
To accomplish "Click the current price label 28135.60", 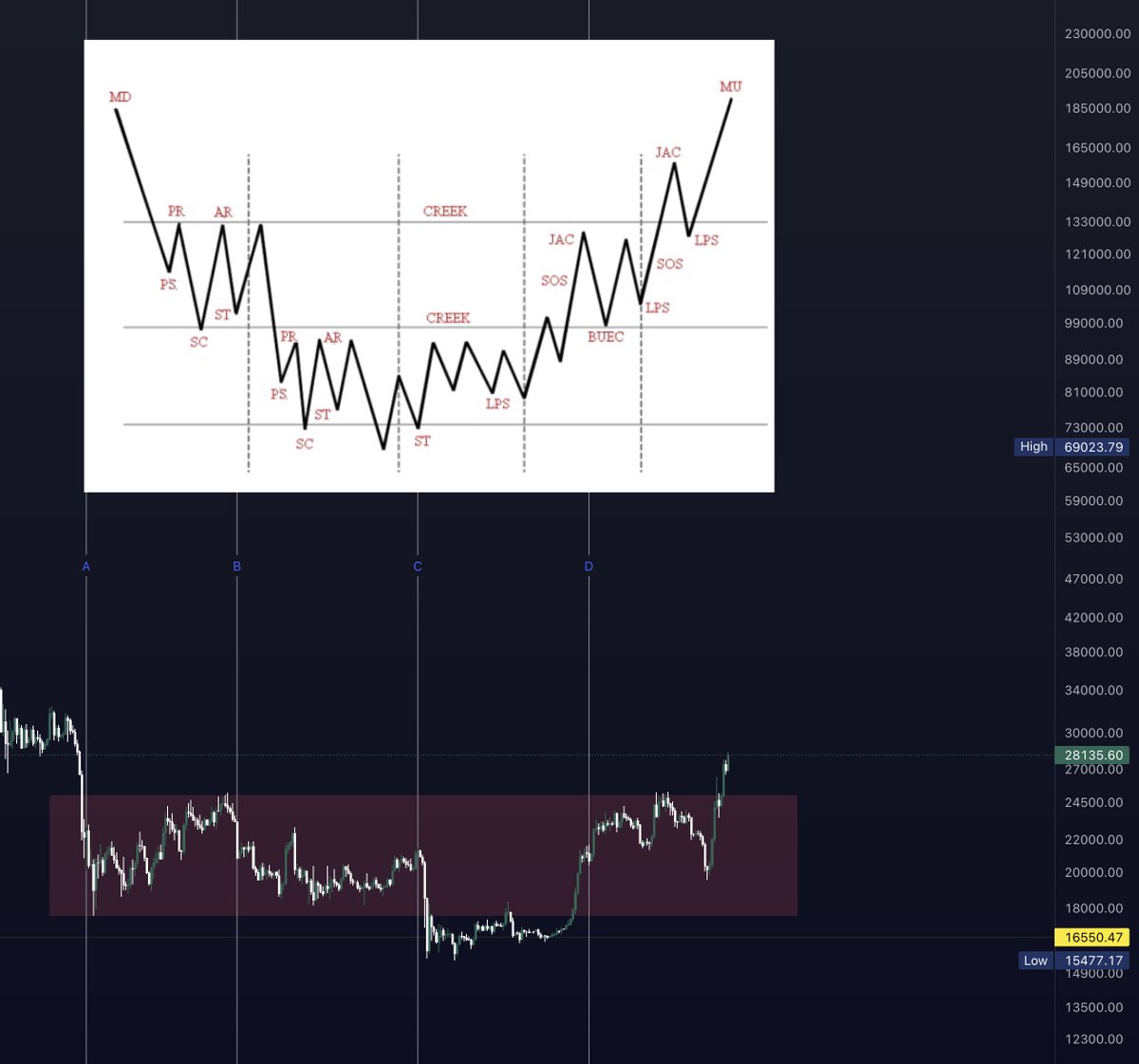I will [1093, 756].
